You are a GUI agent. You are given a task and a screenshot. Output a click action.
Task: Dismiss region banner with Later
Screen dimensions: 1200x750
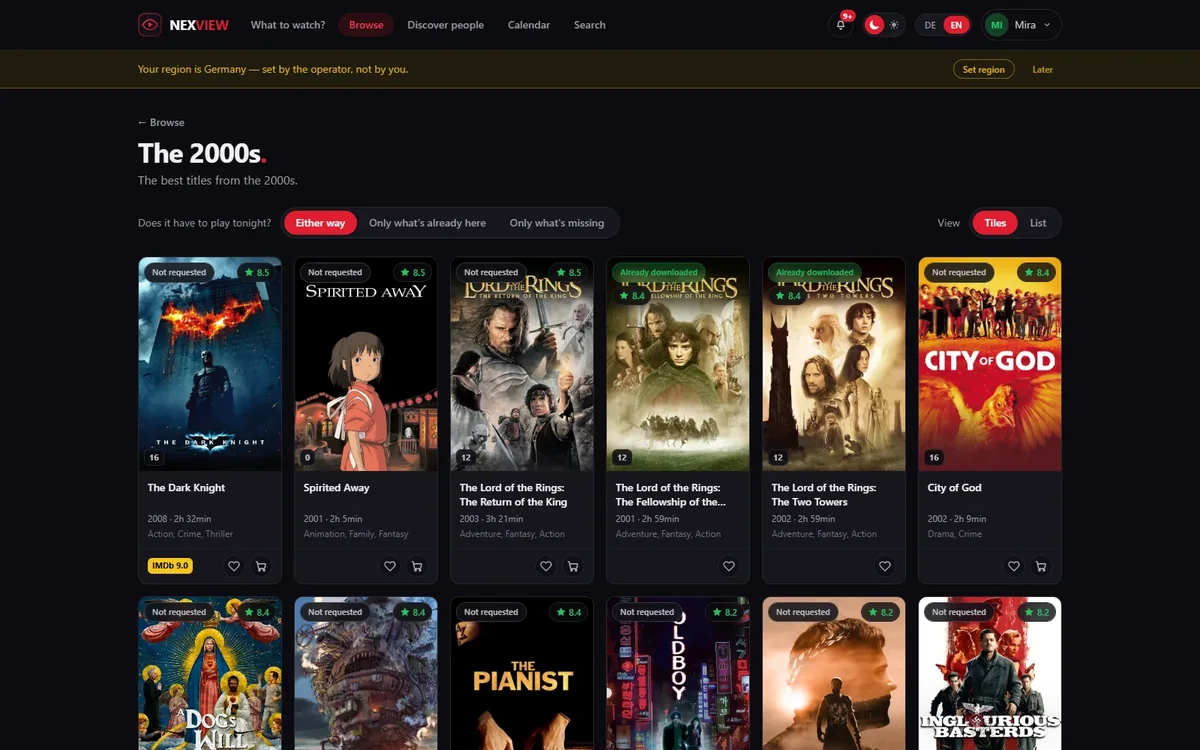point(1043,69)
